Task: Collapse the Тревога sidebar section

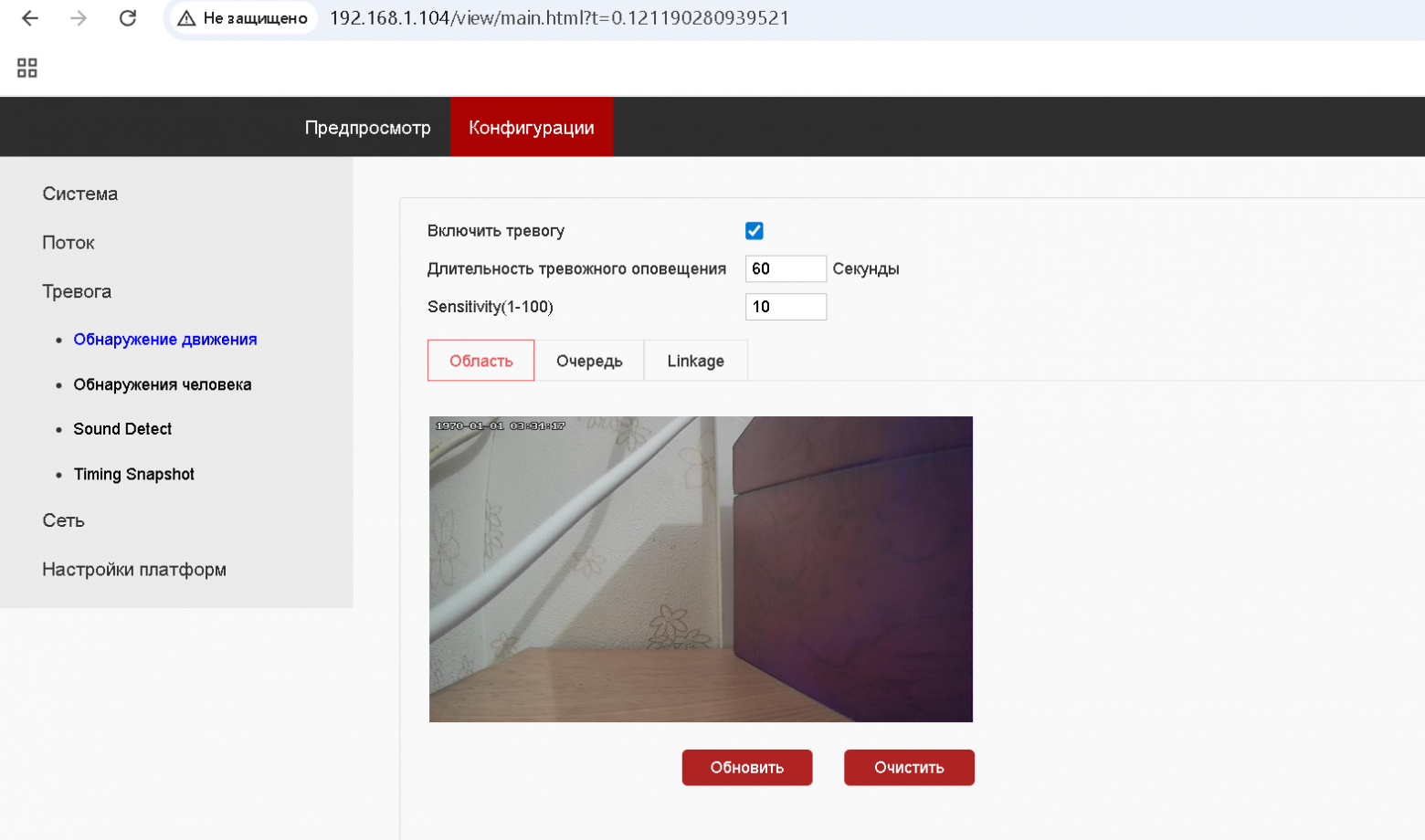Action: pyautogui.click(x=77, y=291)
